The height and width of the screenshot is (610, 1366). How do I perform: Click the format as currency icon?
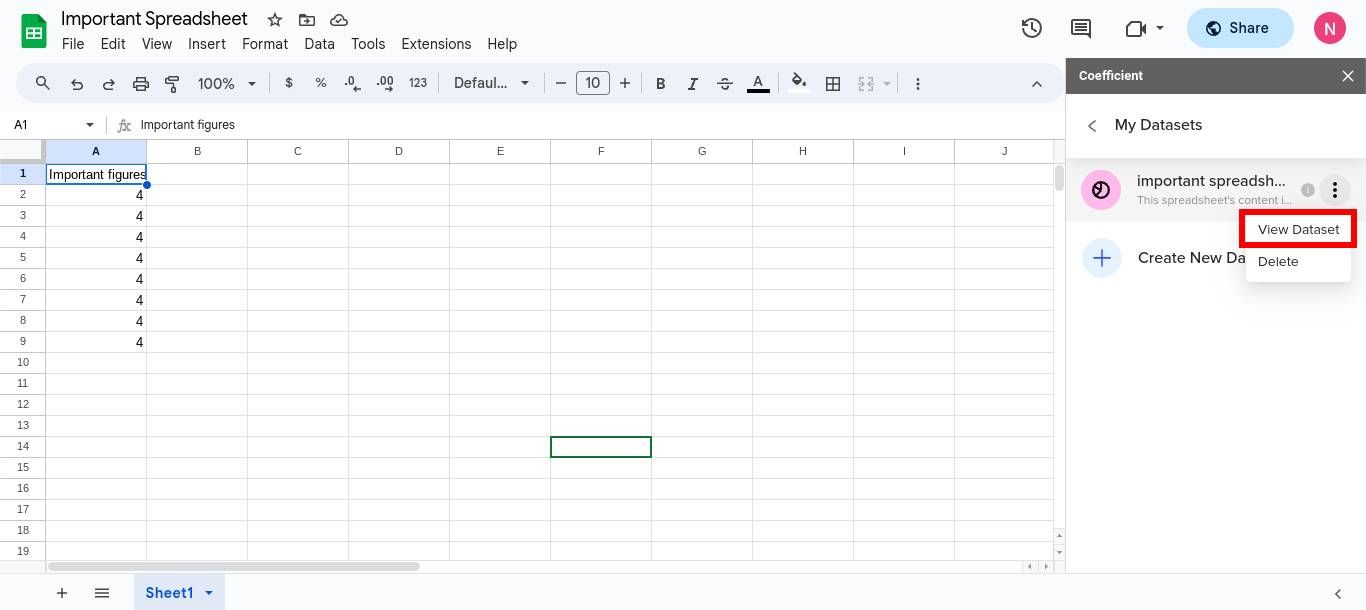click(x=289, y=83)
